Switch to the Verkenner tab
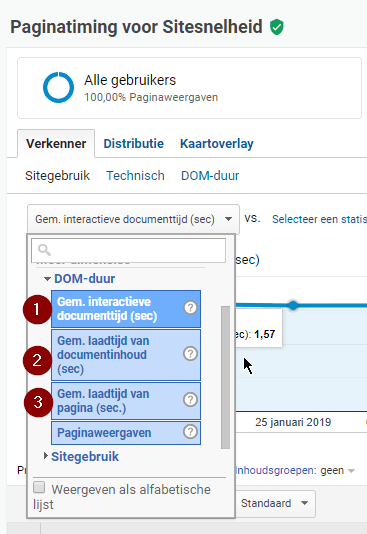Screen dimensions: 367x534 pyautogui.click(x=56, y=143)
